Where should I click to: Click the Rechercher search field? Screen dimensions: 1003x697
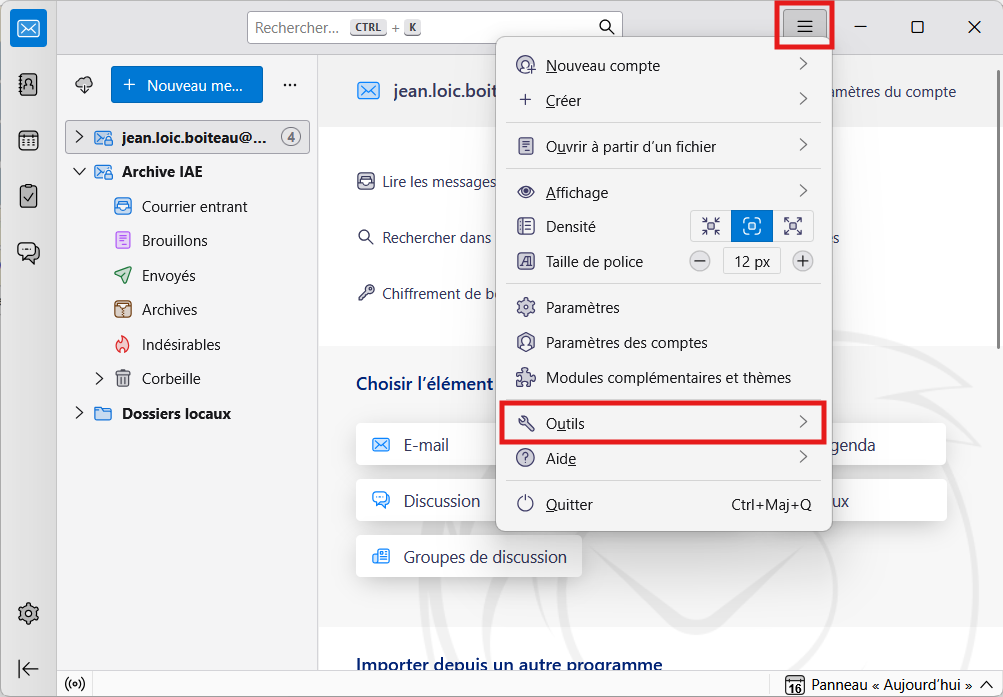click(x=420, y=28)
